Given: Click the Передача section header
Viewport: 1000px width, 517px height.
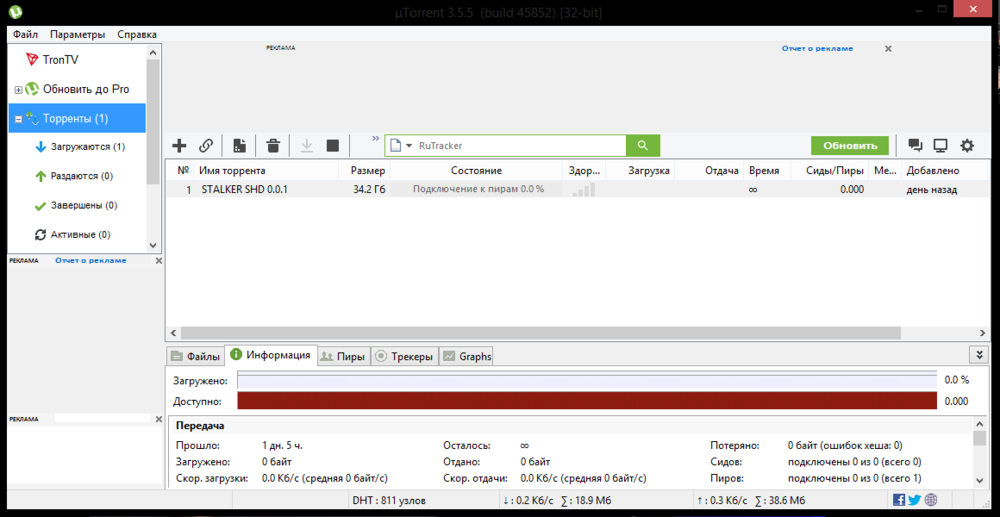Looking at the screenshot, I should tap(200, 425).
